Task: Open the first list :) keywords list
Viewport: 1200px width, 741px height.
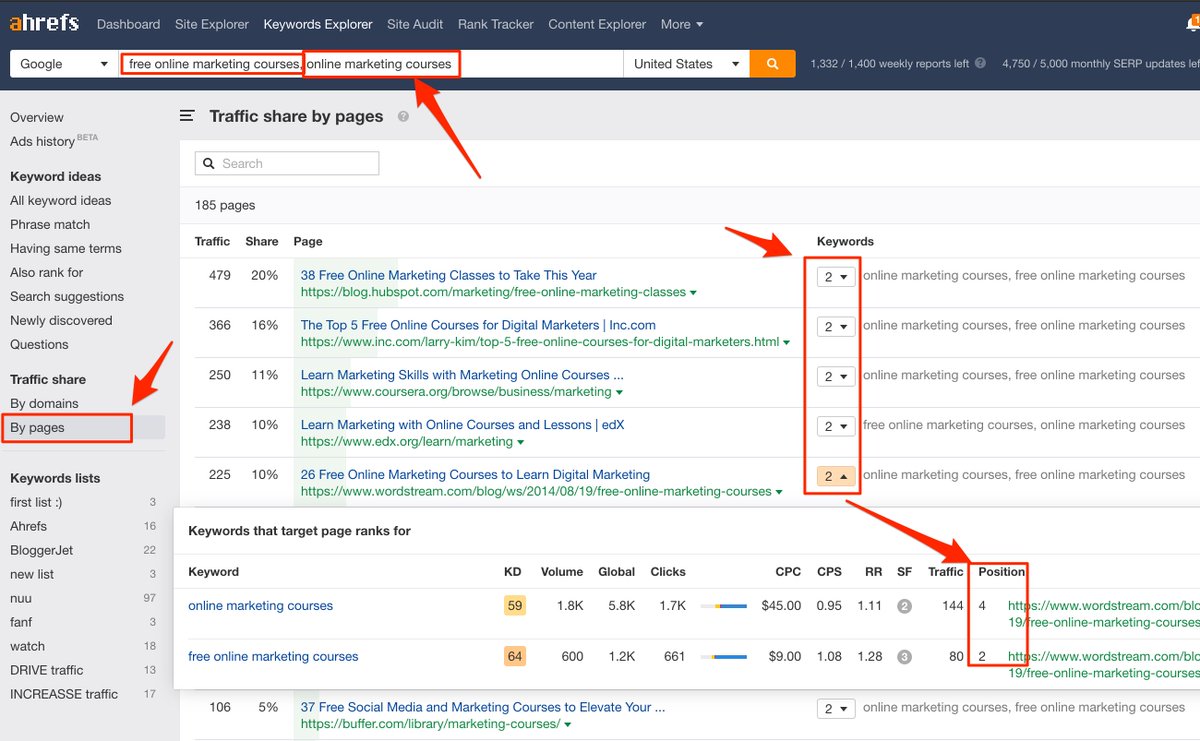Action: click(x=36, y=503)
